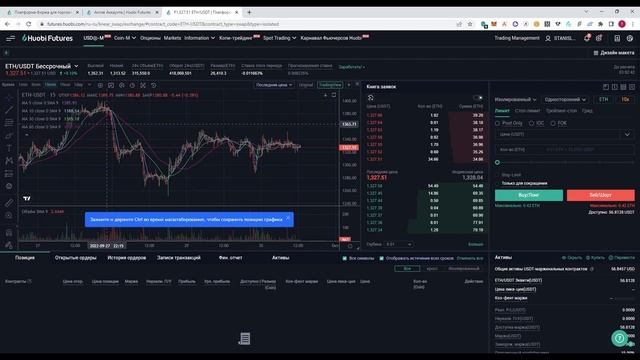640x360 pixels.
Task: Expand the price field dropdown arrow
Action: 627,134
